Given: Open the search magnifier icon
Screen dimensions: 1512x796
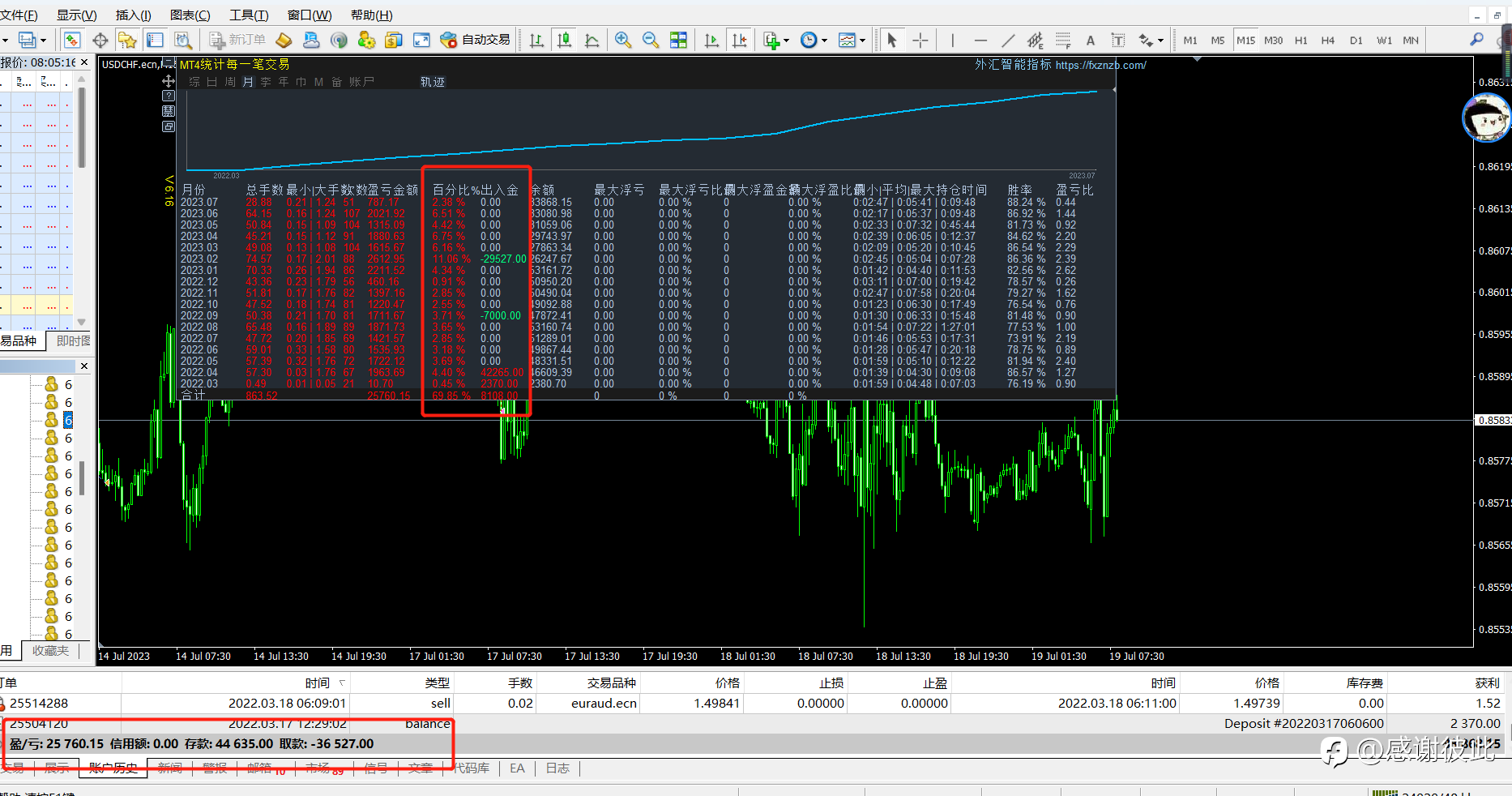Looking at the screenshot, I should click(x=1477, y=40).
